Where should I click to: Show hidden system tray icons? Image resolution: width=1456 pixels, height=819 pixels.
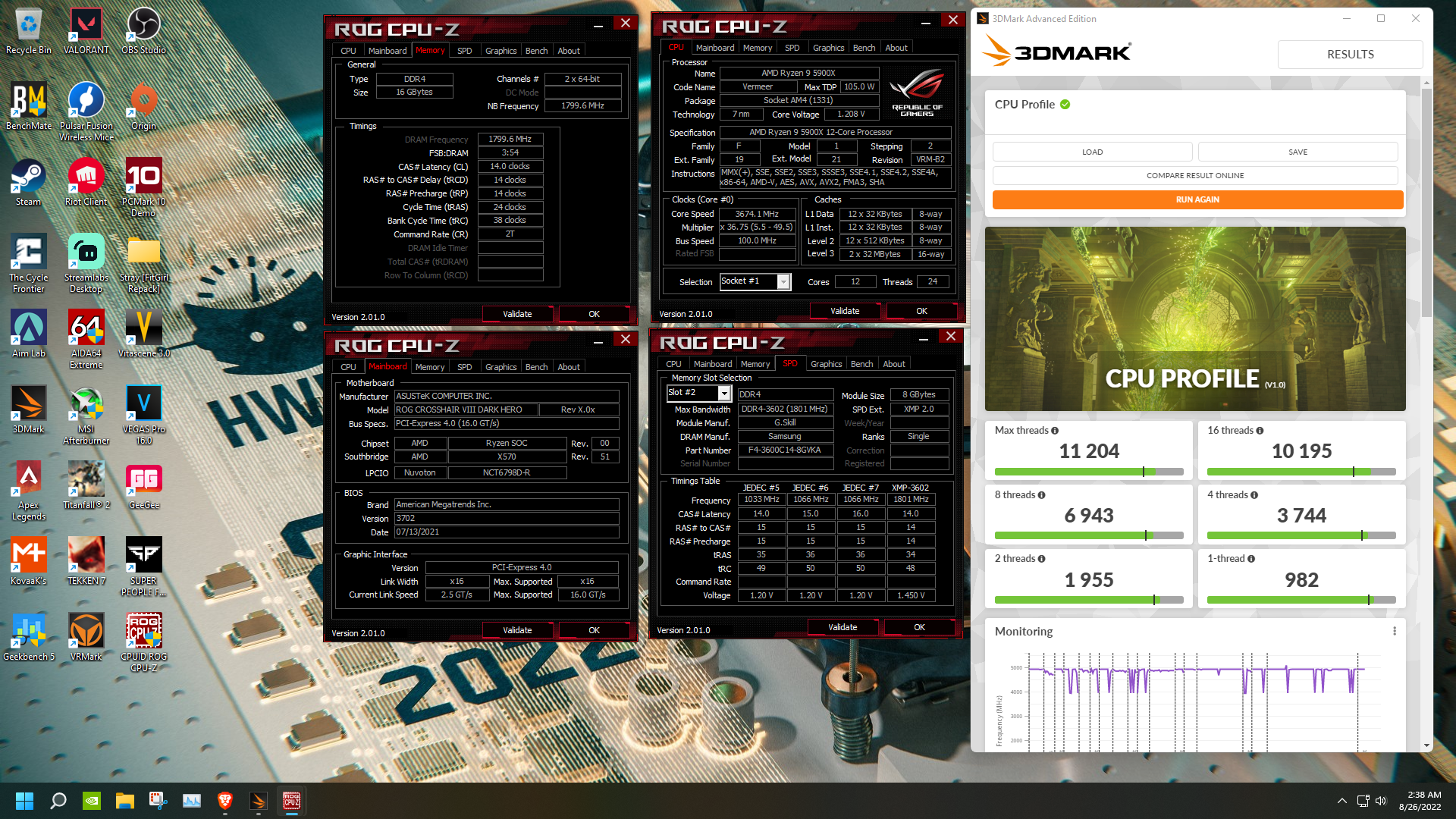(x=1341, y=801)
